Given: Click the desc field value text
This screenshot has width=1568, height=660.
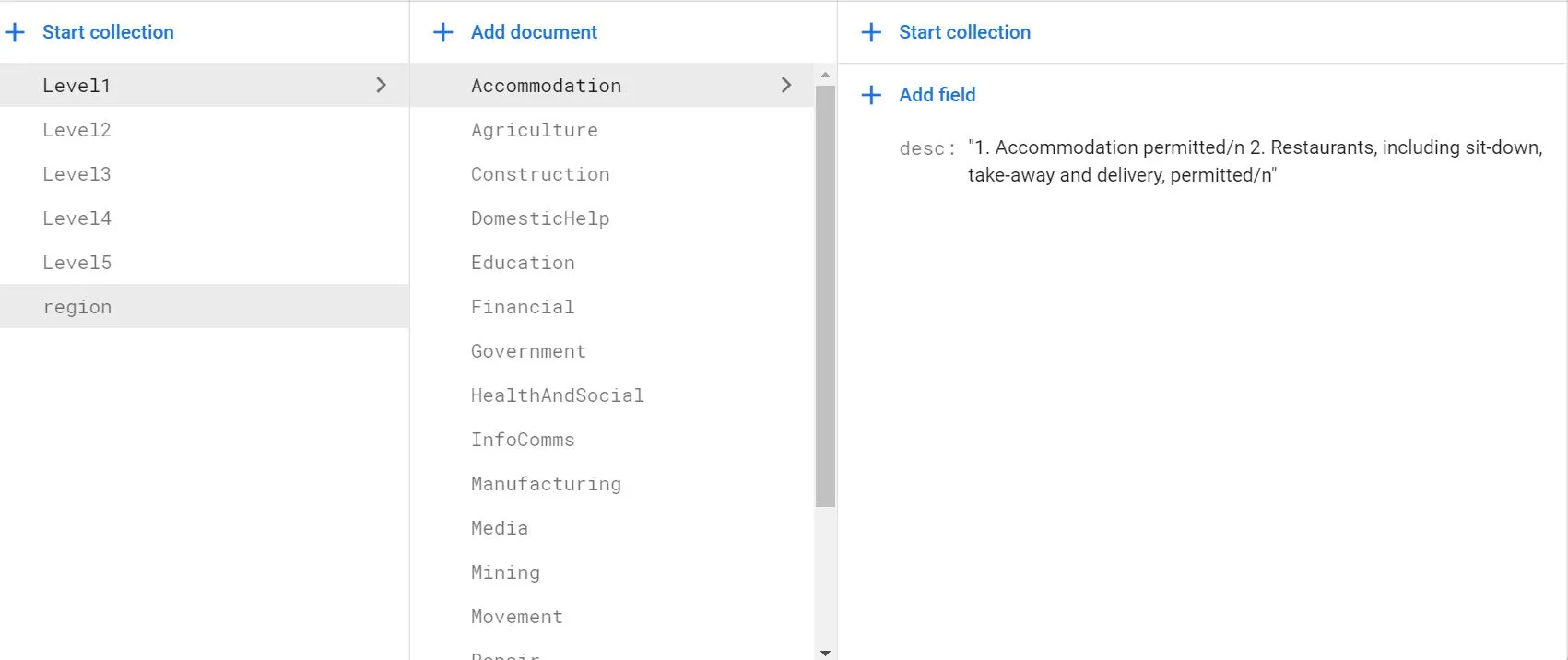Looking at the screenshot, I should coord(1254,161).
